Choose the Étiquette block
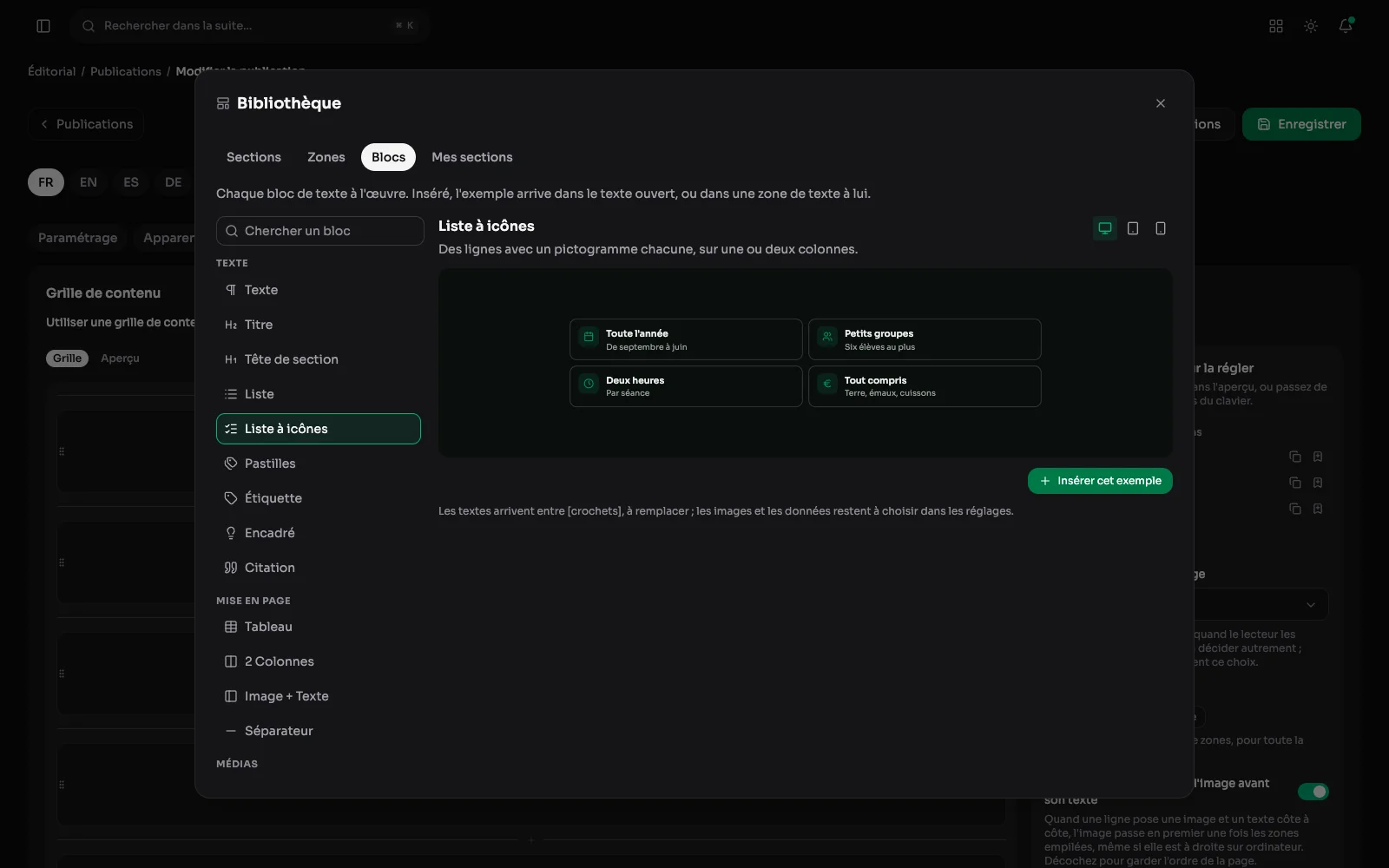 (x=319, y=498)
